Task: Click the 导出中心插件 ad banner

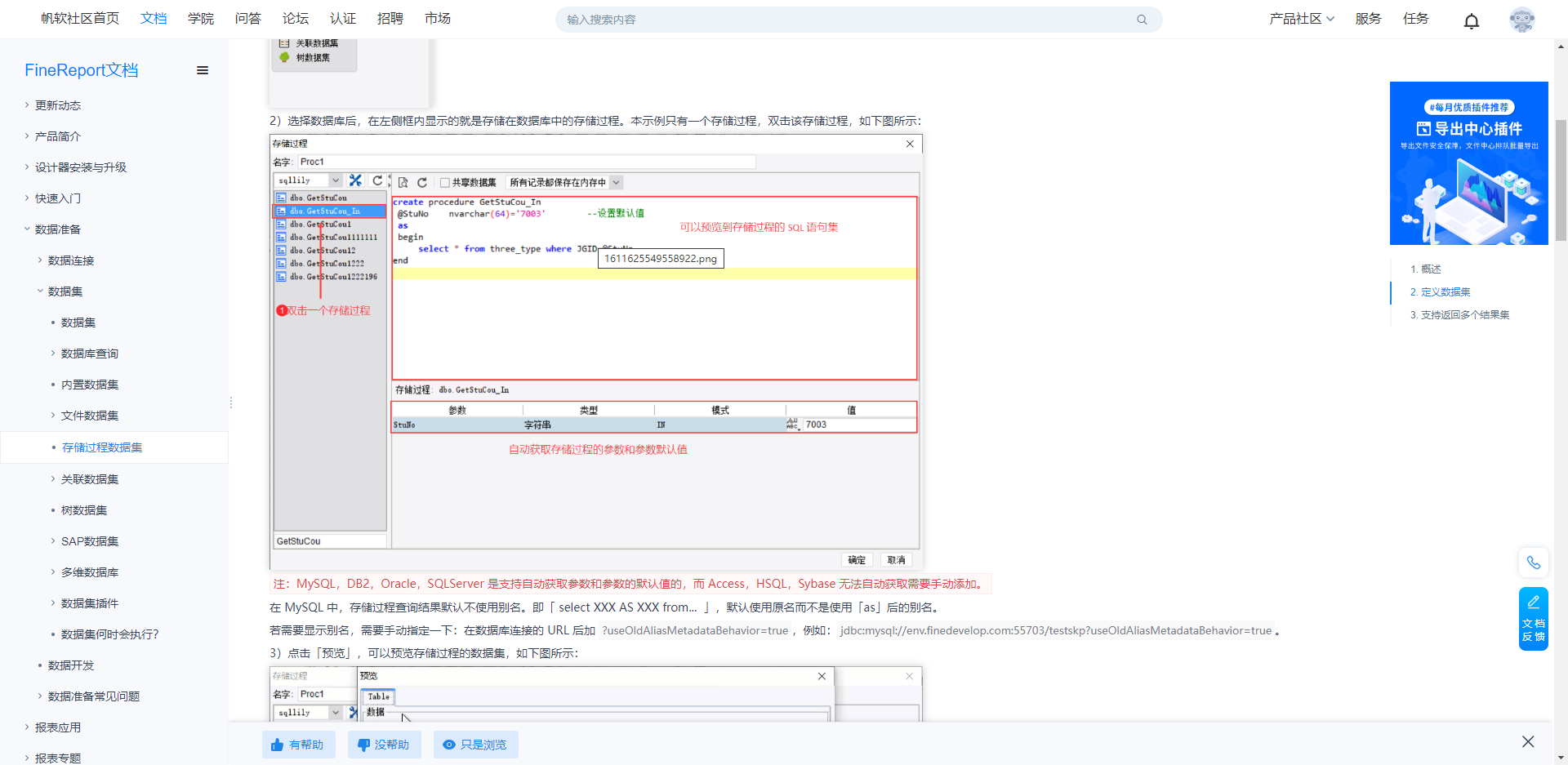Action: click(x=1469, y=163)
